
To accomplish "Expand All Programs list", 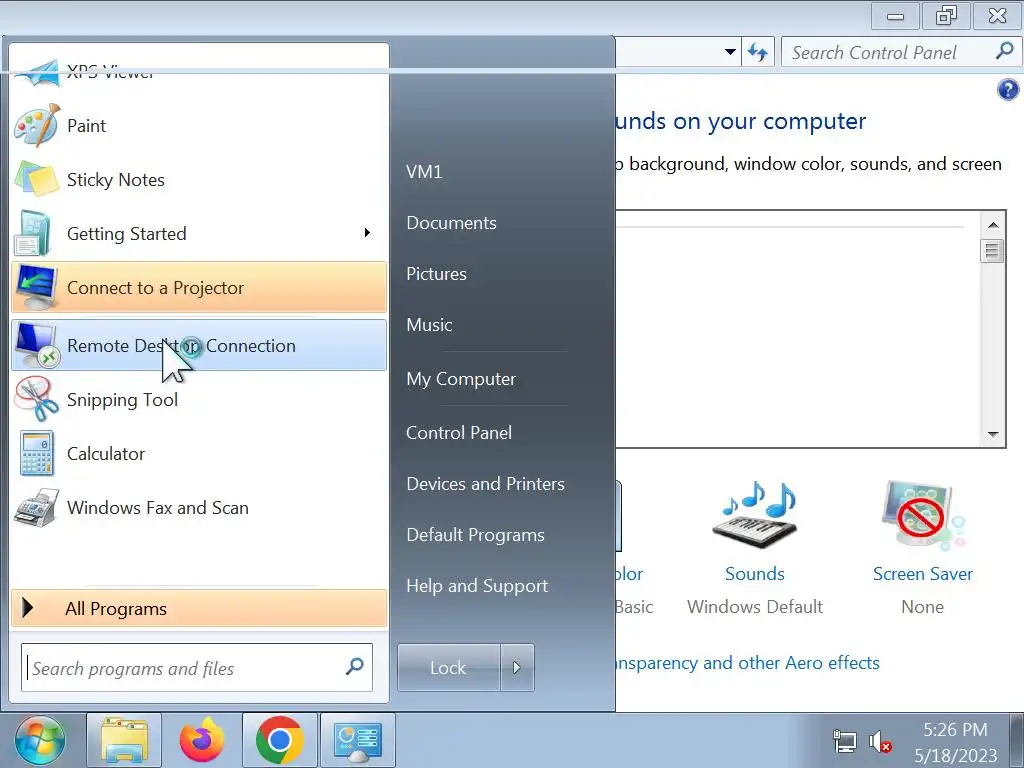I will click(199, 608).
